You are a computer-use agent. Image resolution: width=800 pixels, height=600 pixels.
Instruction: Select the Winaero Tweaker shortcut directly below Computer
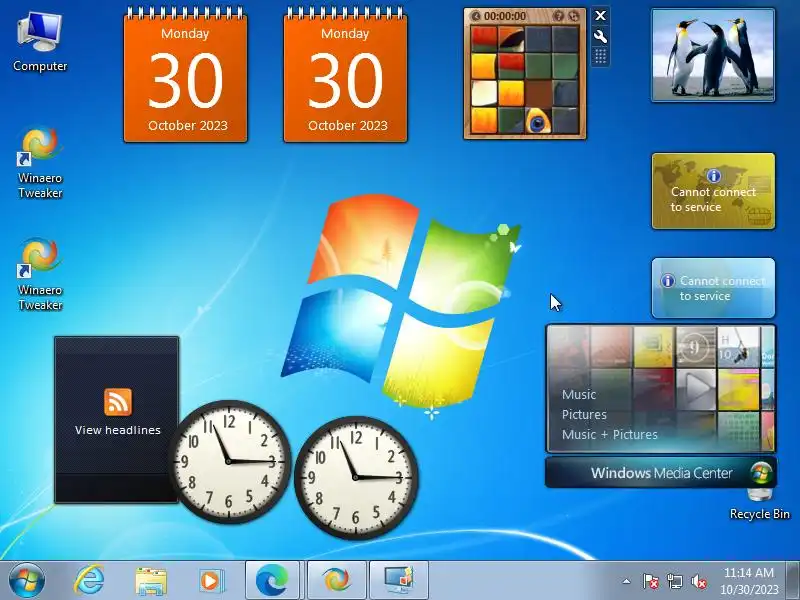click(x=40, y=162)
